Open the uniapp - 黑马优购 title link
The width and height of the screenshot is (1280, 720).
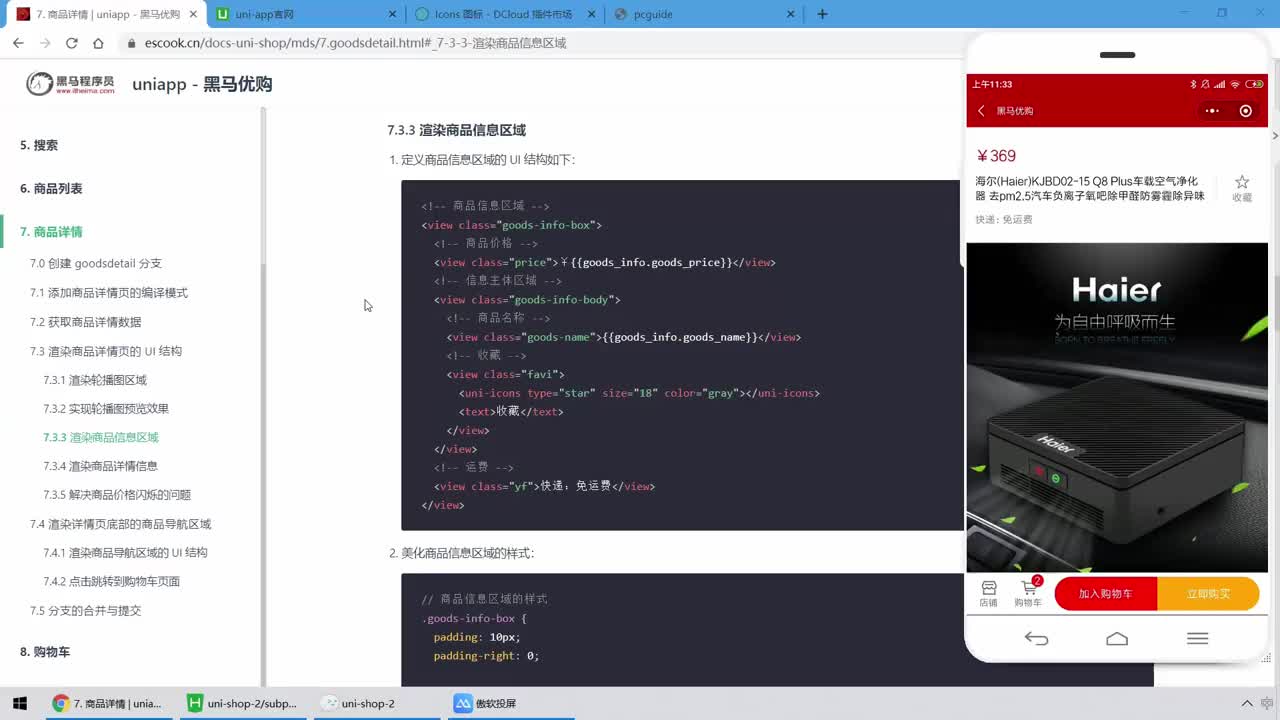pos(202,84)
